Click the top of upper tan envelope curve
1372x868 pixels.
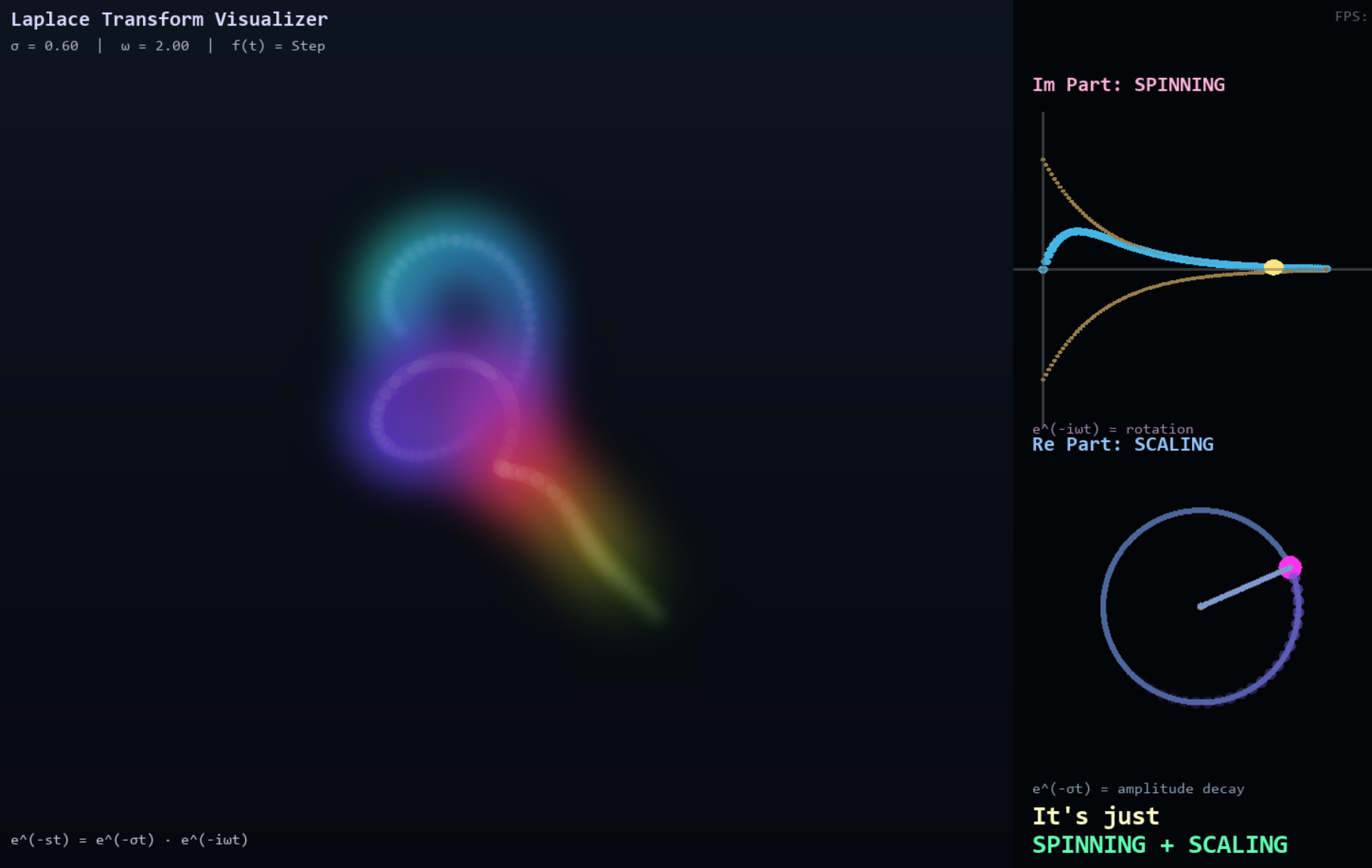[x=1044, y=160]
